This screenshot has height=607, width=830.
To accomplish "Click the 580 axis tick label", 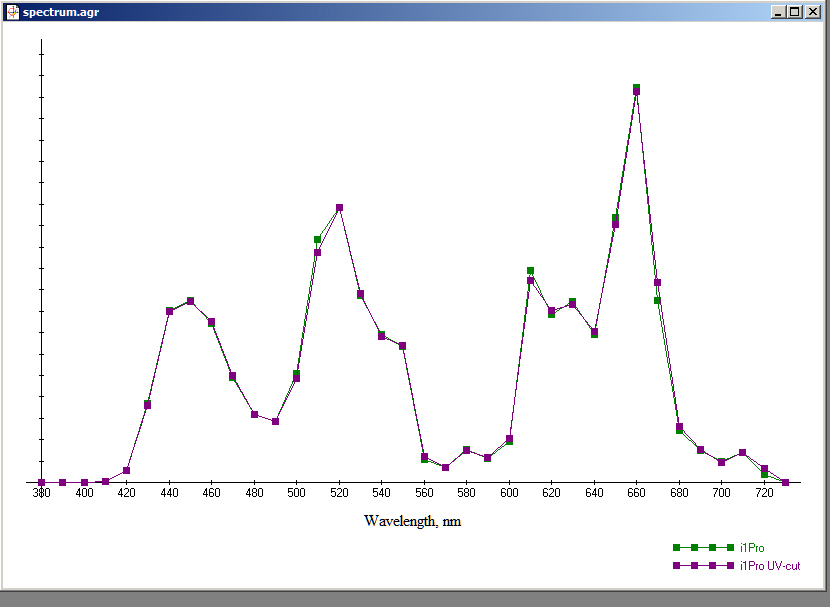I will (x=466, y=493).
